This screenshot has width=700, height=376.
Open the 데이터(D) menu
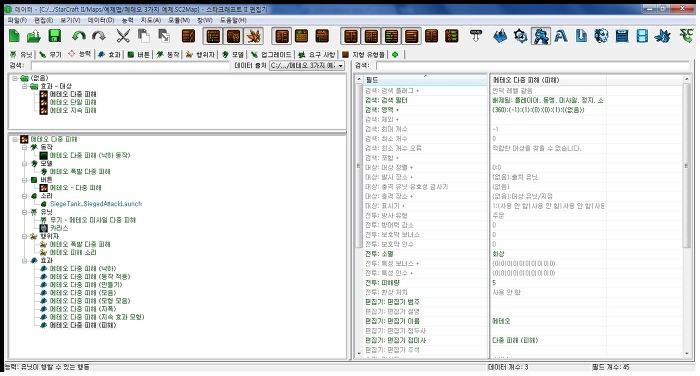[101, 20]
